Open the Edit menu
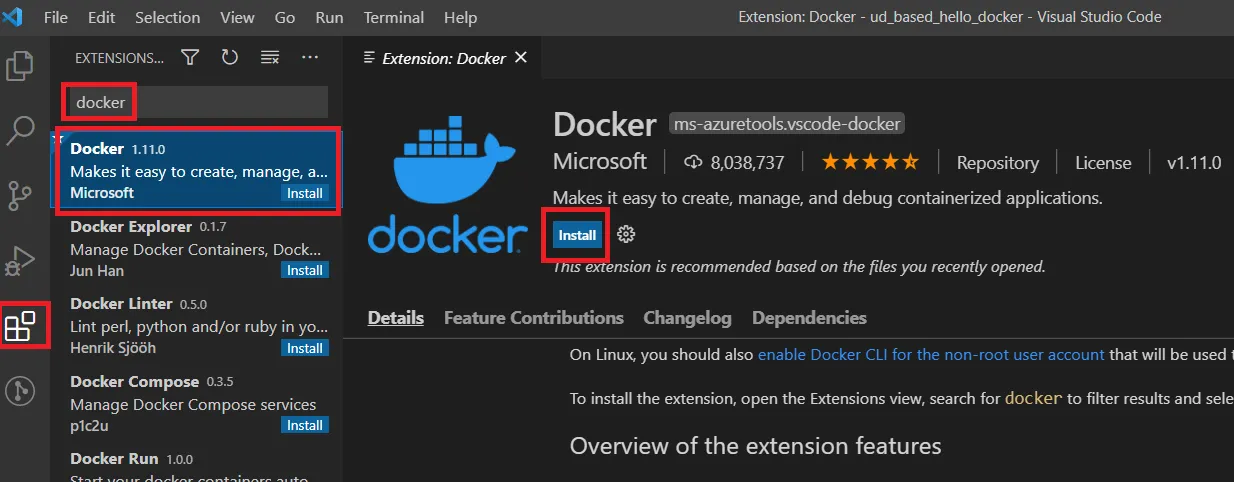The height and width of the screenshot is (482, 1234). pos(101,18)
